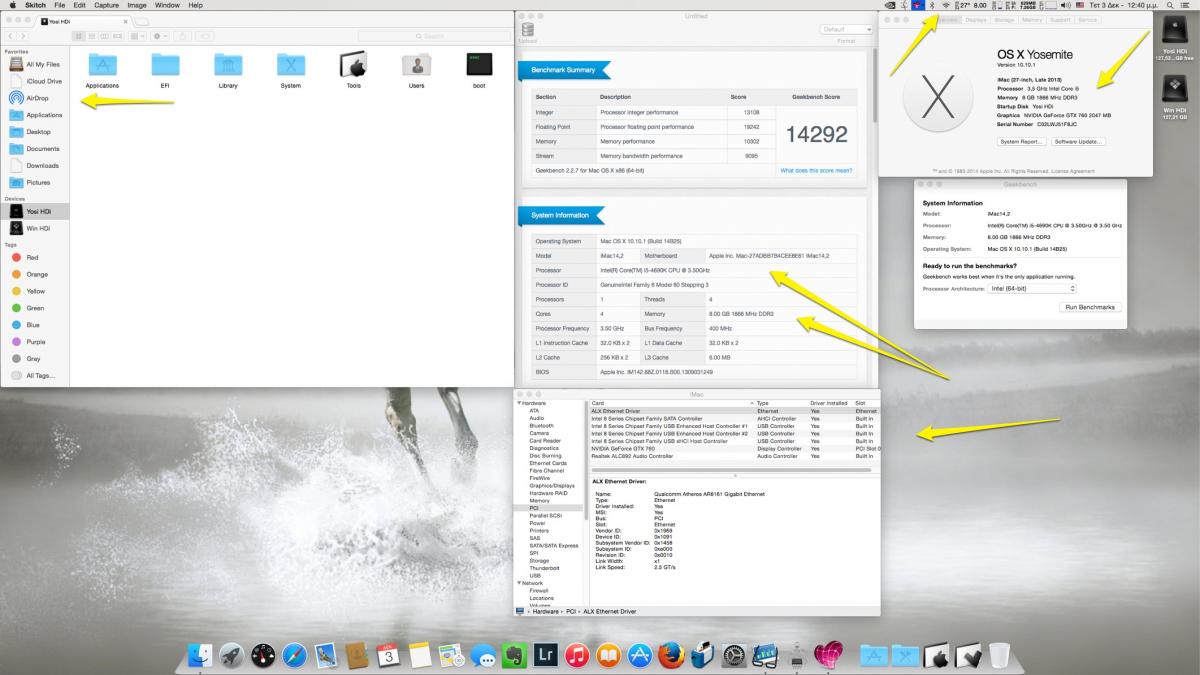Click Finder search field
Viewport: 1200px width, 675px height.
pos(435,36)
